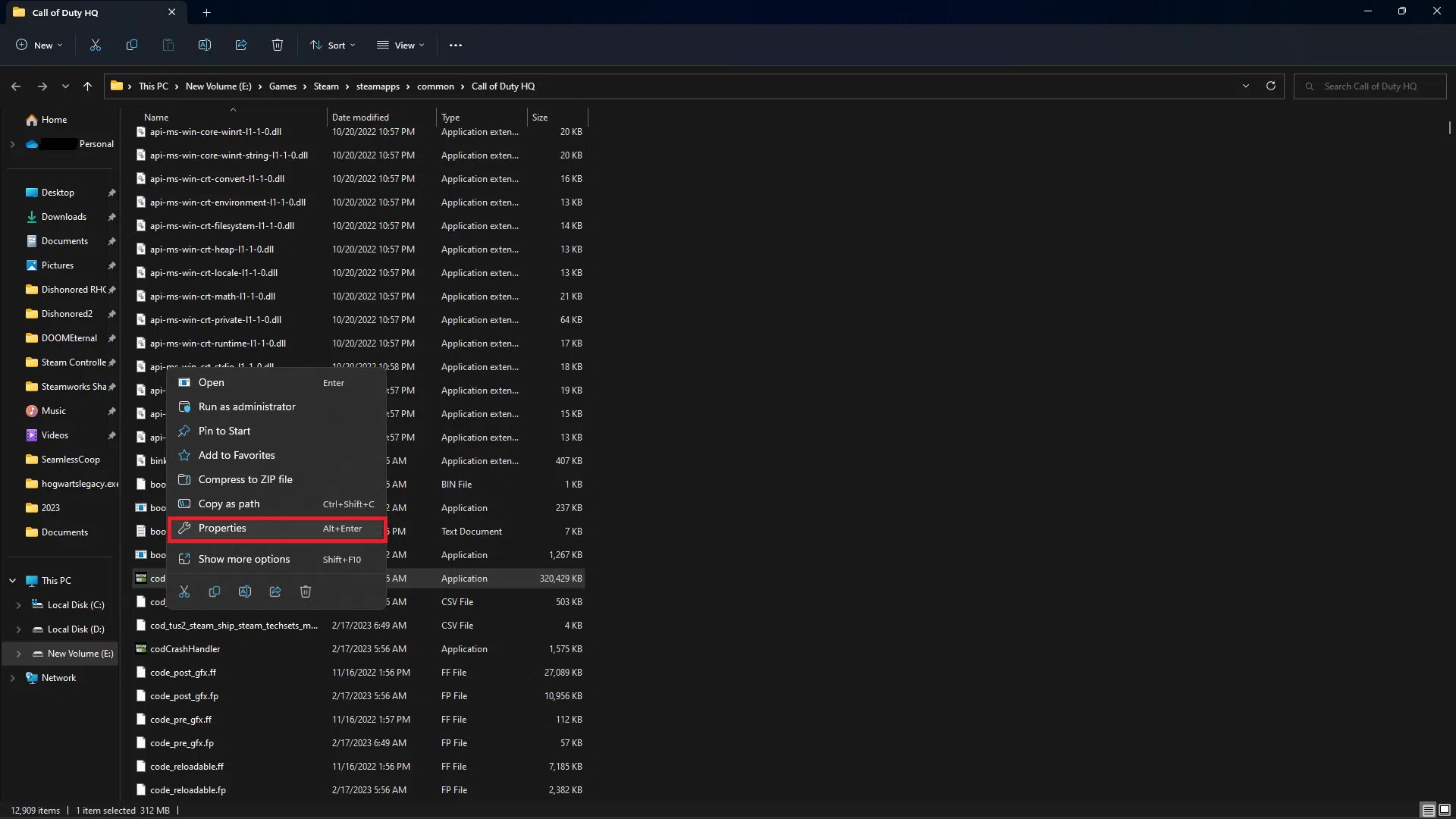This screenshot has width=1456, height=819.
Task: Click the Delete icon at the bottom of the context menu
Action: click(306, 591)
